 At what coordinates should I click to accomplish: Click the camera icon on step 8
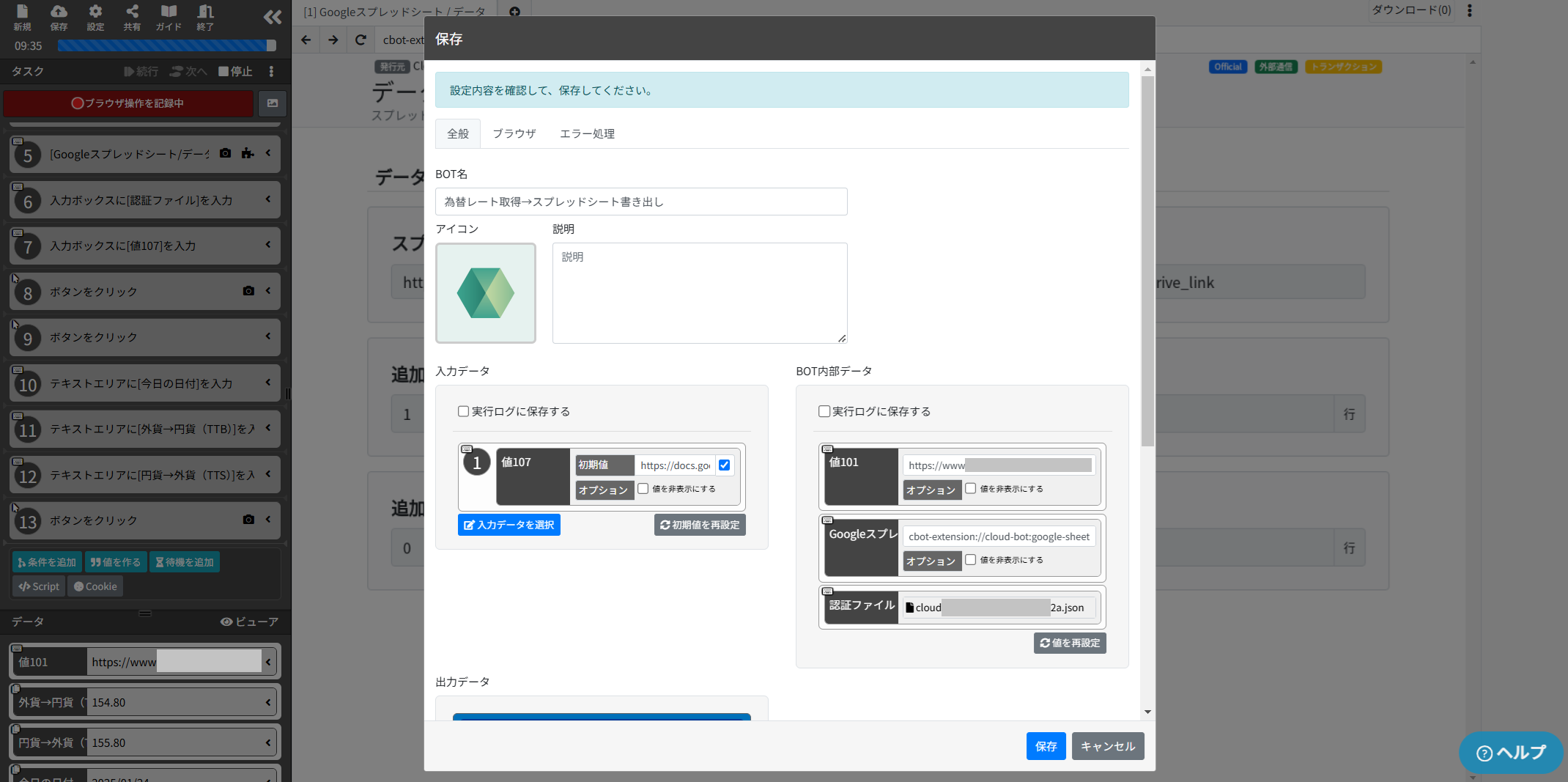pyautogui.click(x=248, y=291)
